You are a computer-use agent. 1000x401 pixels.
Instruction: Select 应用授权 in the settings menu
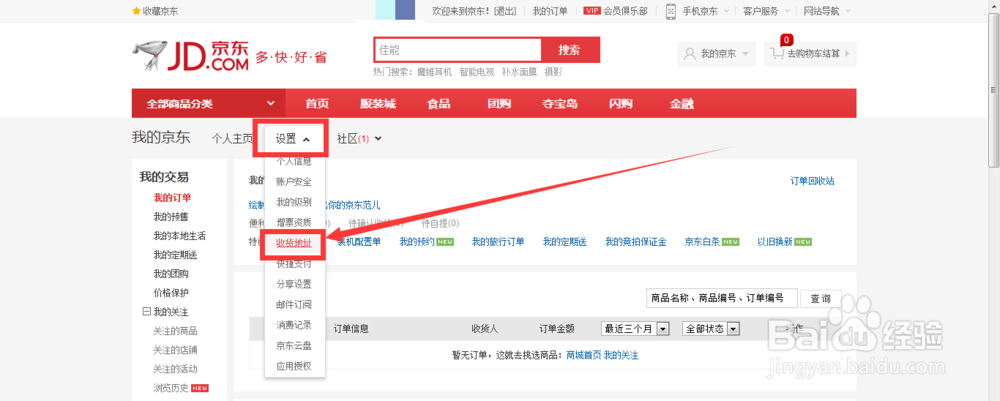[x=293, y=366]
